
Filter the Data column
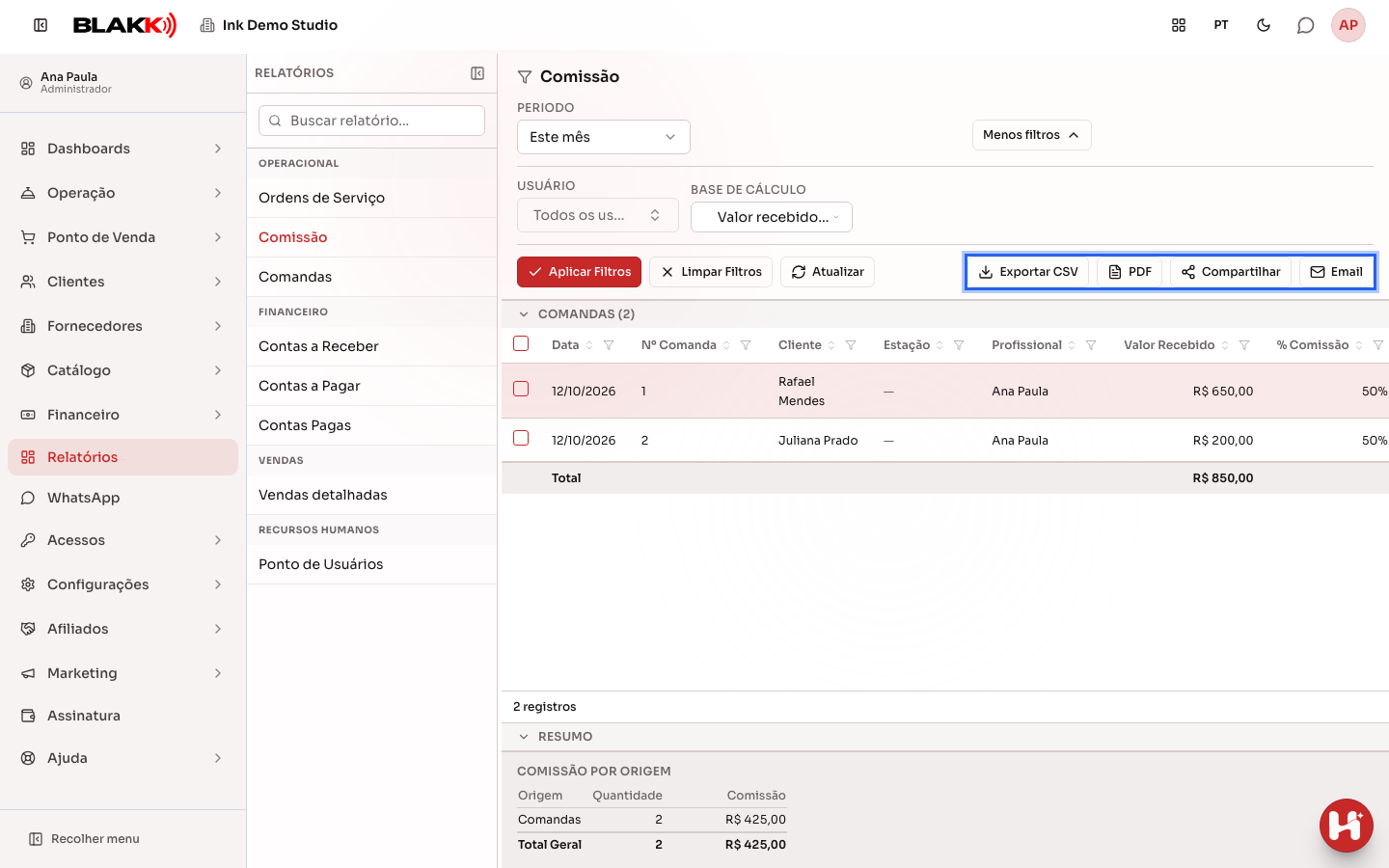point(609,345)
